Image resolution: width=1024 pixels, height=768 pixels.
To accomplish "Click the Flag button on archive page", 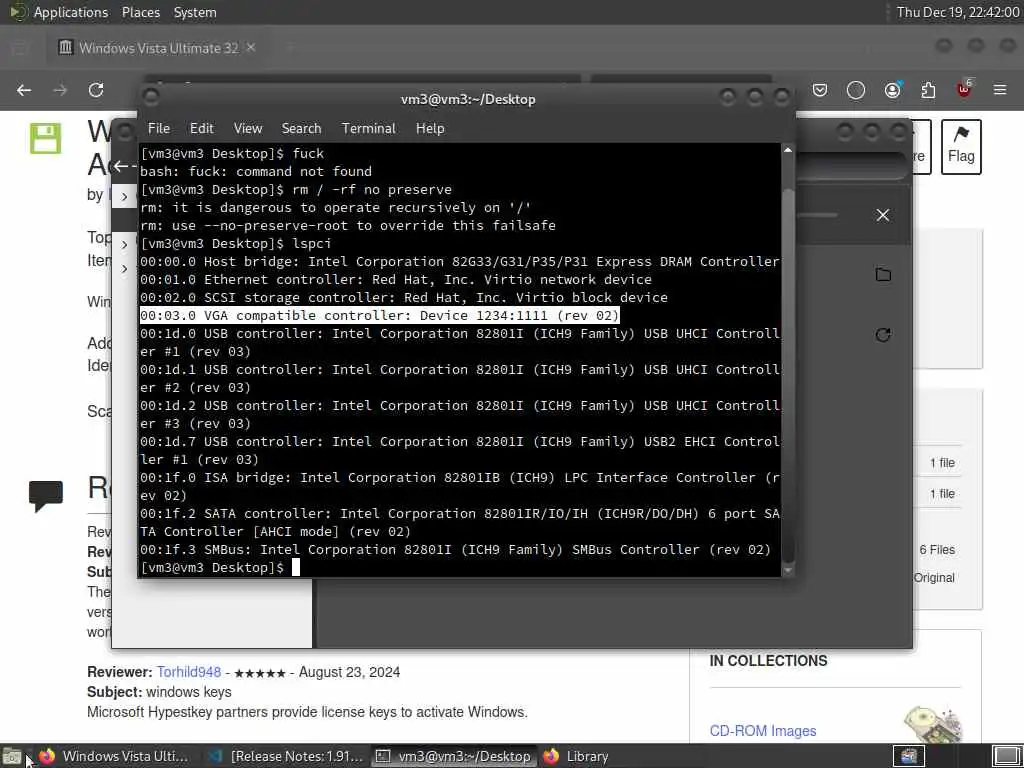I will [961, 146].
